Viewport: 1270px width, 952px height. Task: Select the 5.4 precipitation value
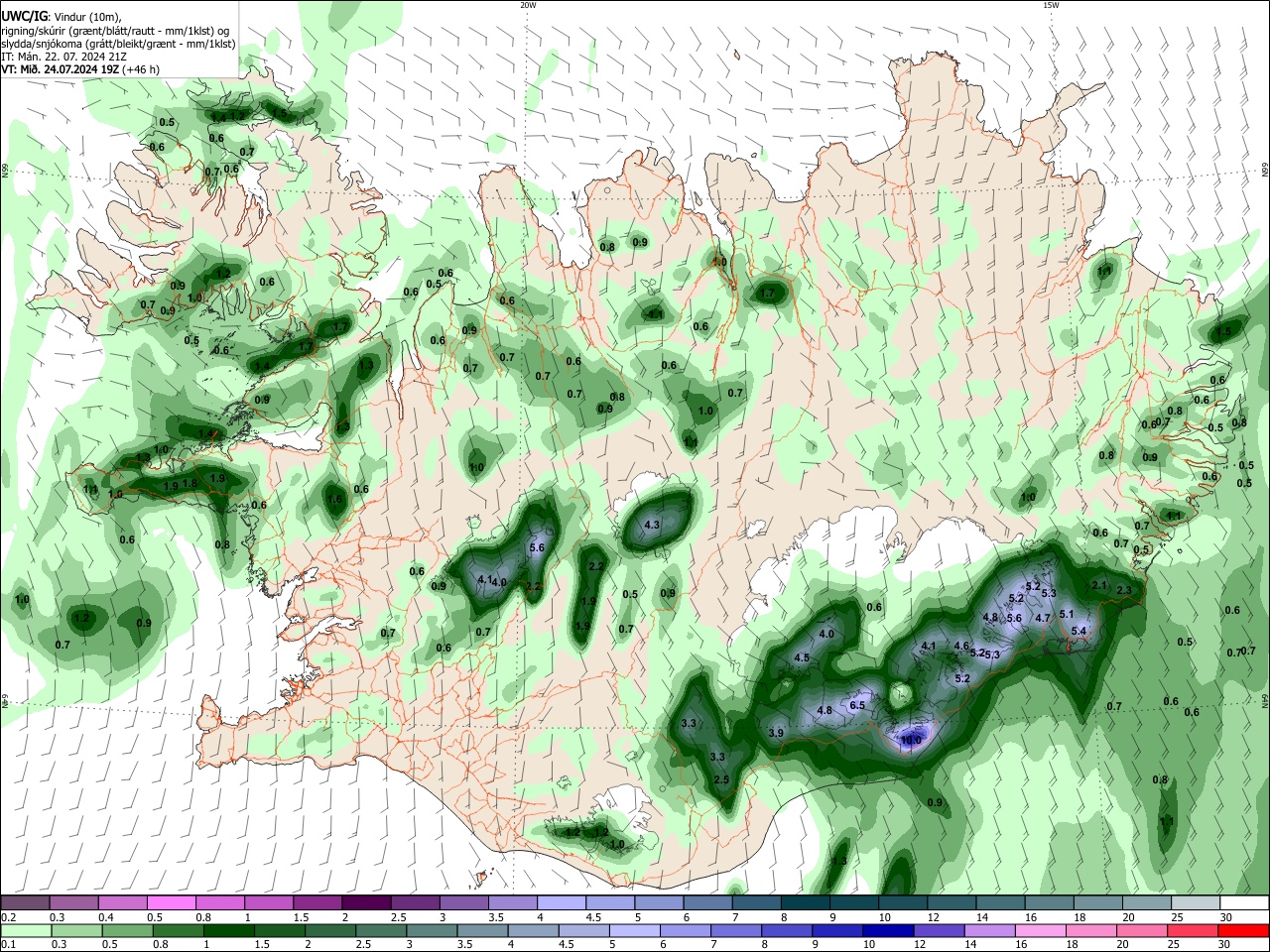point(1079,631)
